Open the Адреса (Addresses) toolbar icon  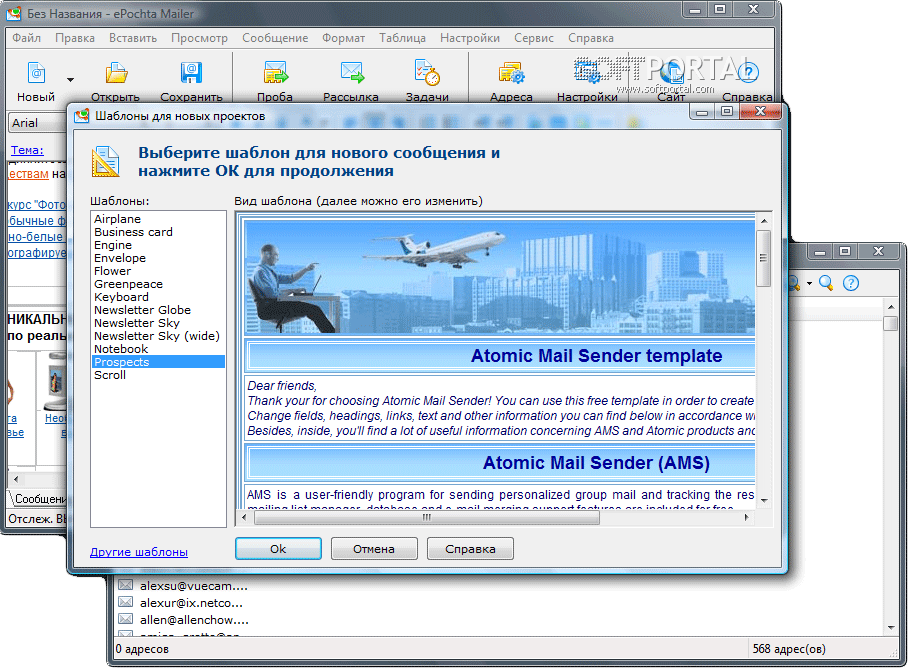pos(511,73)
